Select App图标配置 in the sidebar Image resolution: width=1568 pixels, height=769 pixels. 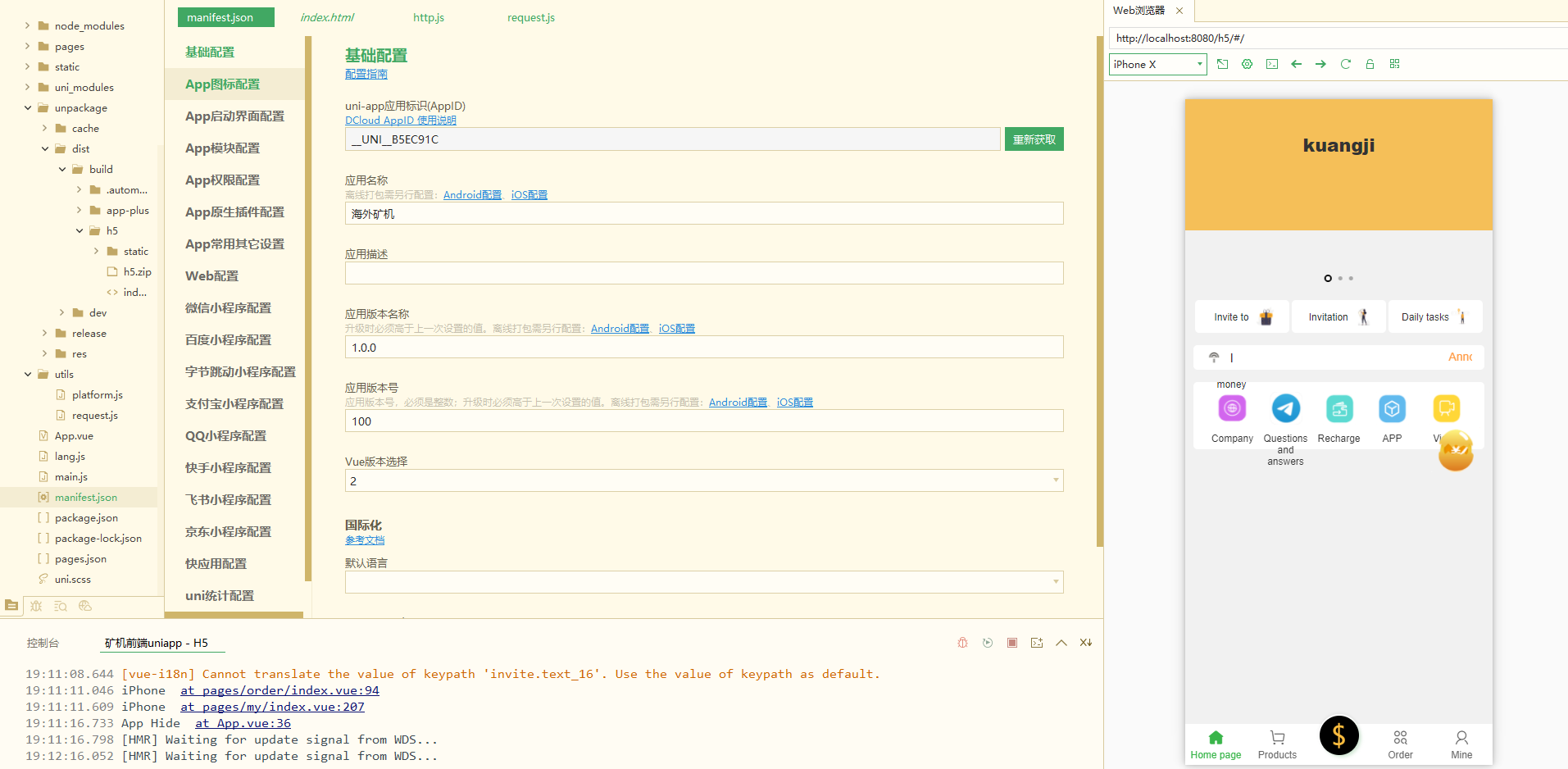(x=222, y=84)
